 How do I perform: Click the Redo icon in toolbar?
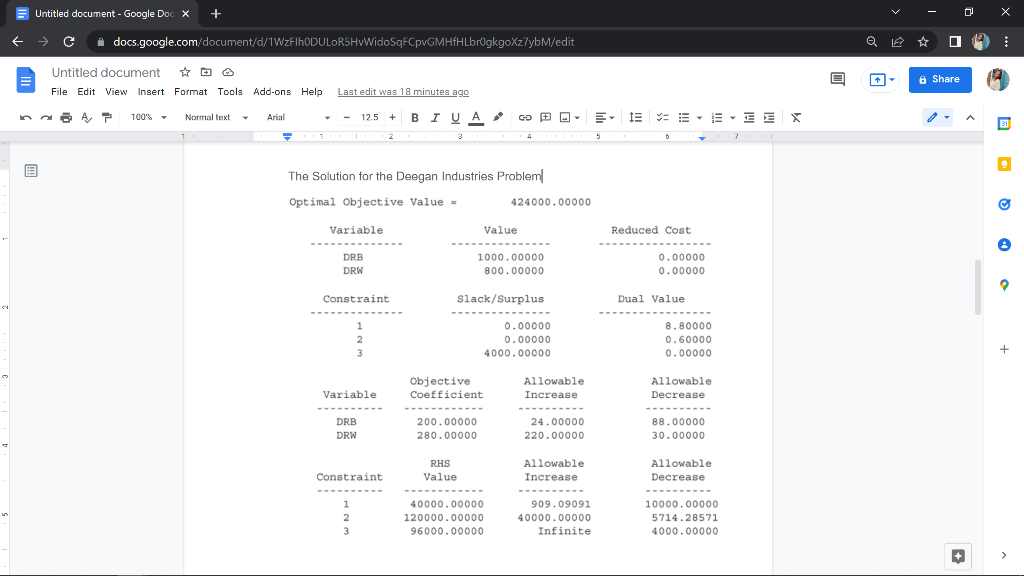(x=46, y=118)
